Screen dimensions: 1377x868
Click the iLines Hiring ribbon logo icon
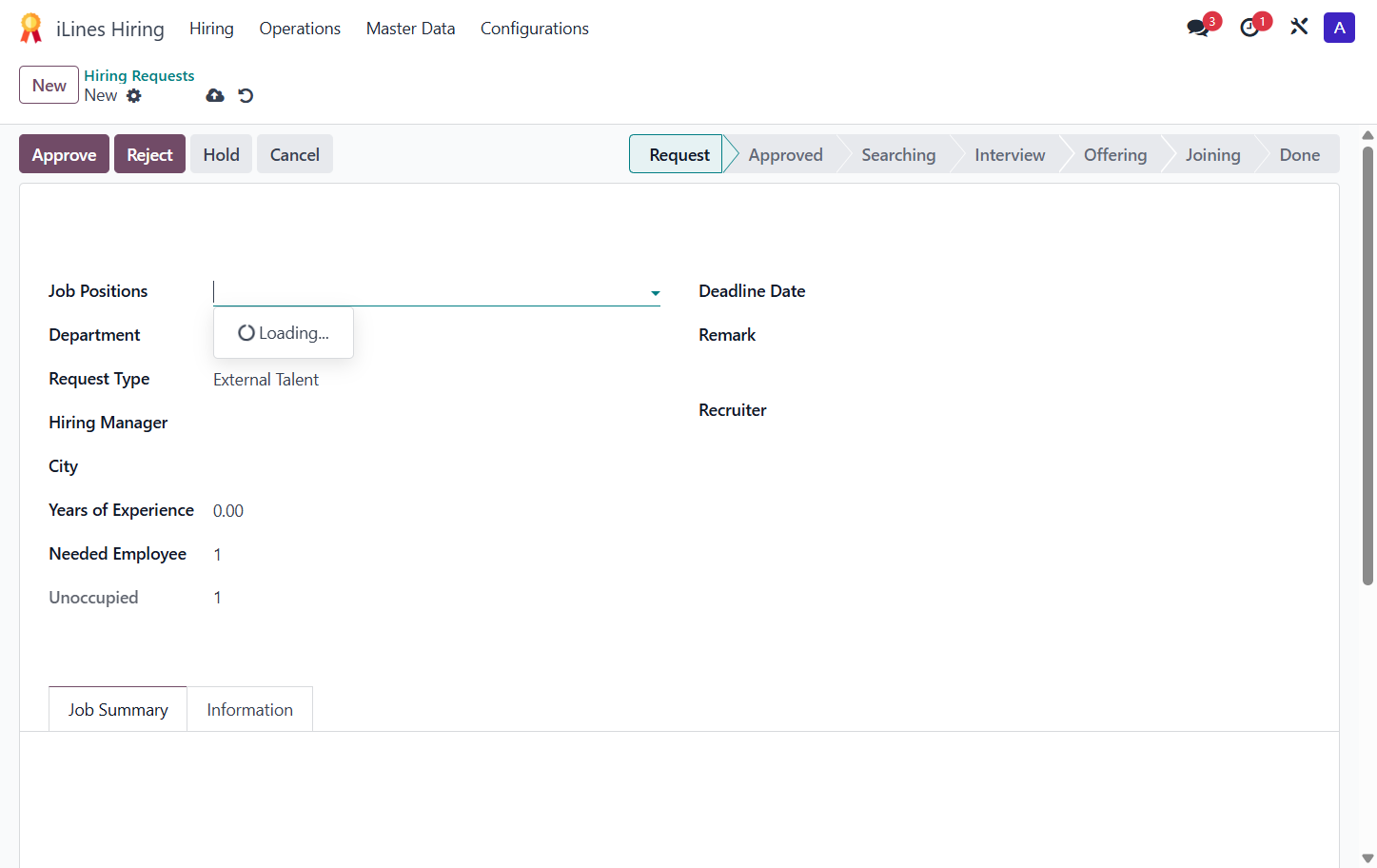pyautogui.click(x=30, y=29)
